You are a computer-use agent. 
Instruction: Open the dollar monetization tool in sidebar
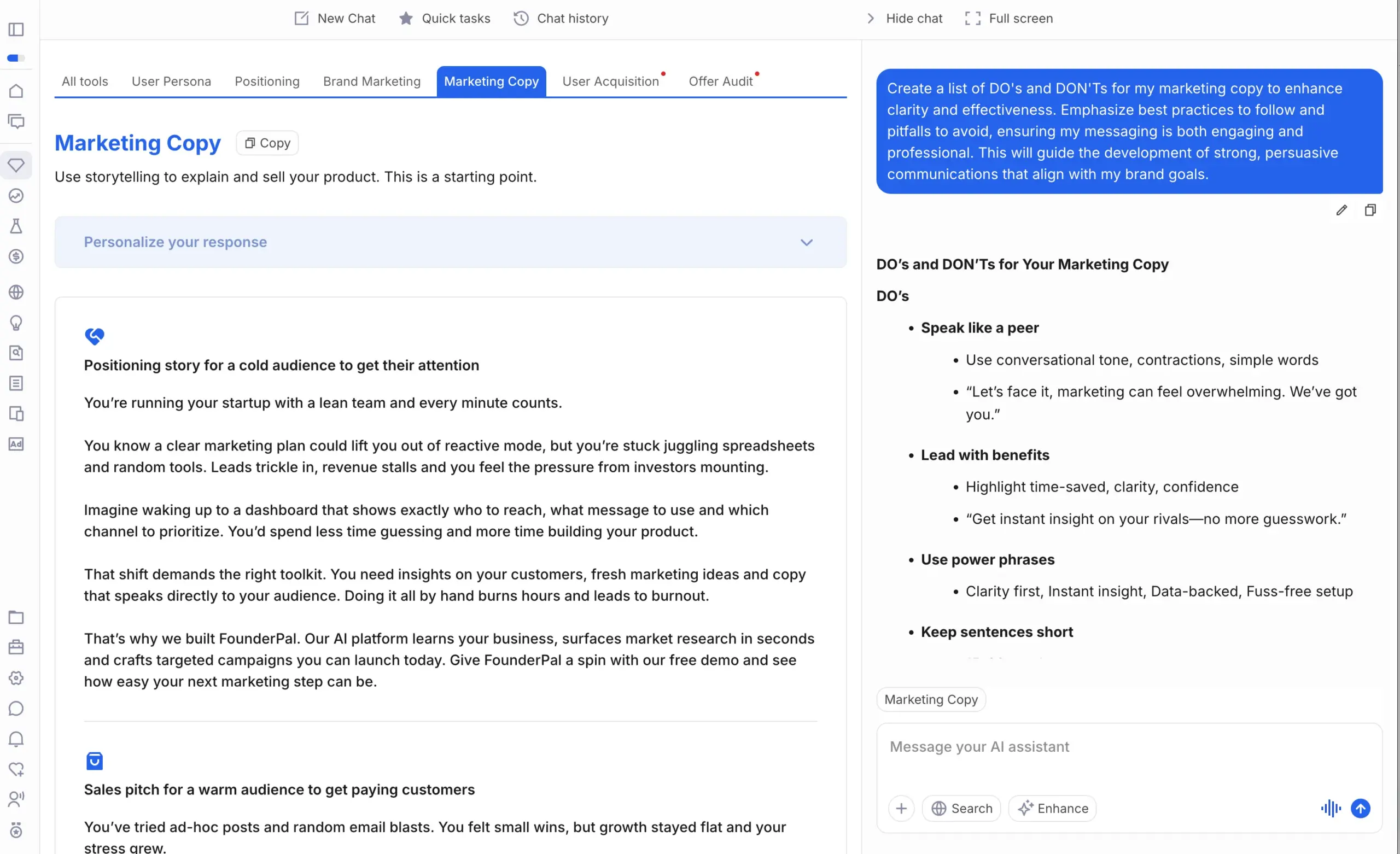16,257
